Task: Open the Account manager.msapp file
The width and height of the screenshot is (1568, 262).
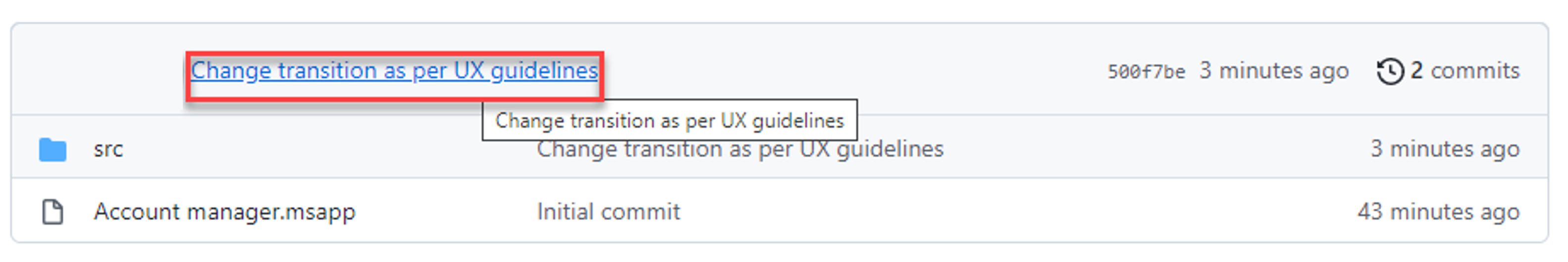Action: (x=225, y=213)
